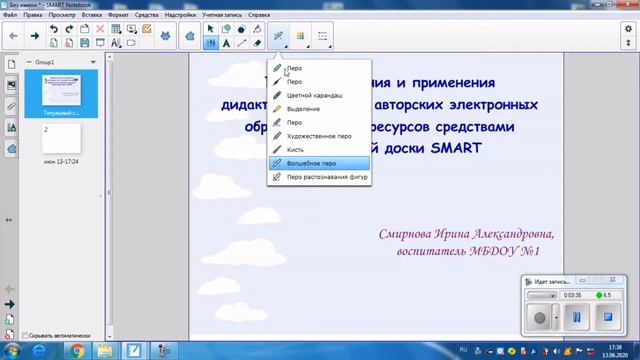Open Google Chrome from taskbar
640x360 pixels.
coord(77,351)
